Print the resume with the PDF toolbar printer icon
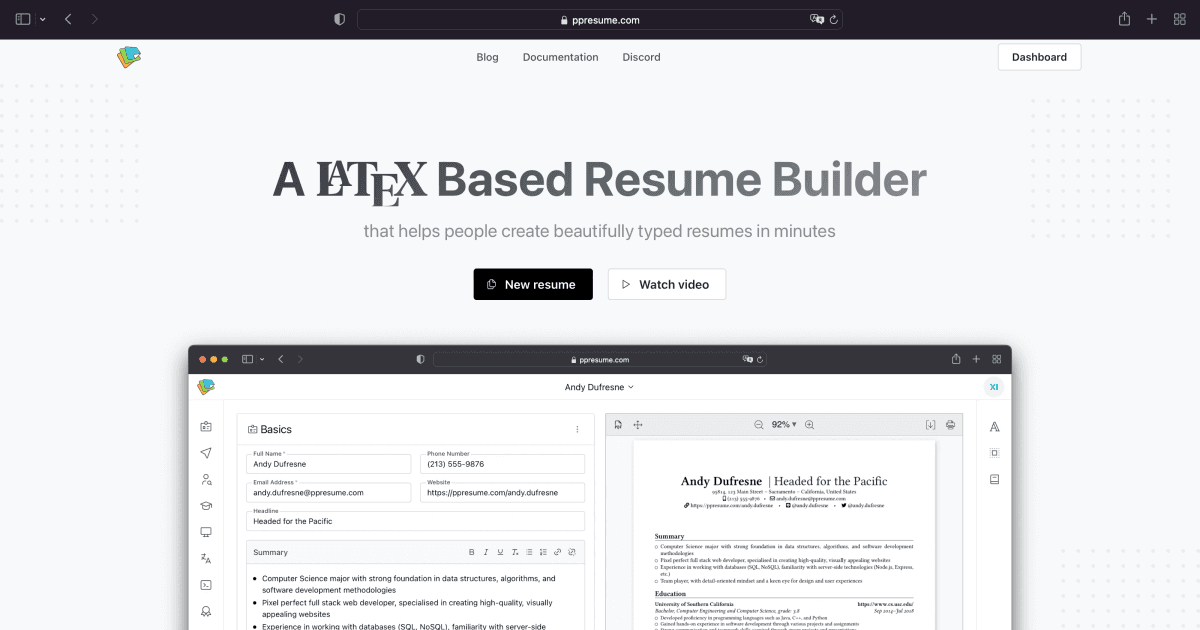This screenshot has height=630, width=1200. [950, 425]
